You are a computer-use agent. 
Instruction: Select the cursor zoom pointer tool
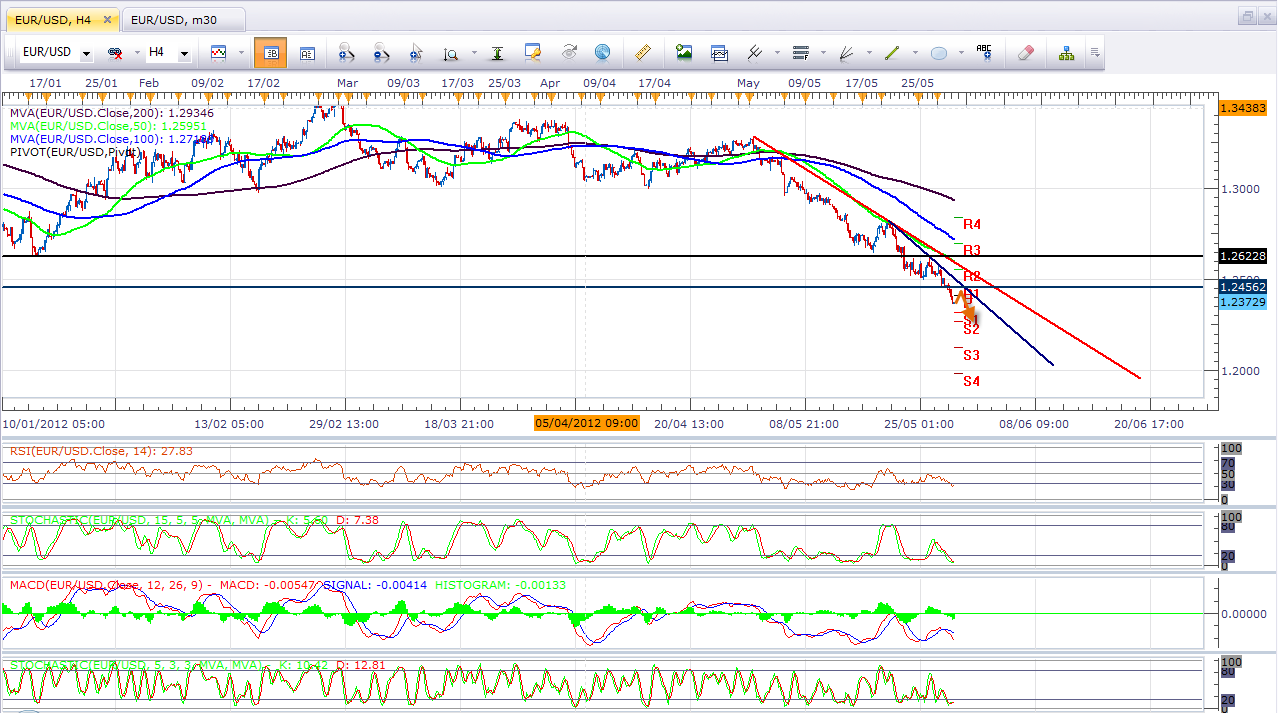point(415,52)
